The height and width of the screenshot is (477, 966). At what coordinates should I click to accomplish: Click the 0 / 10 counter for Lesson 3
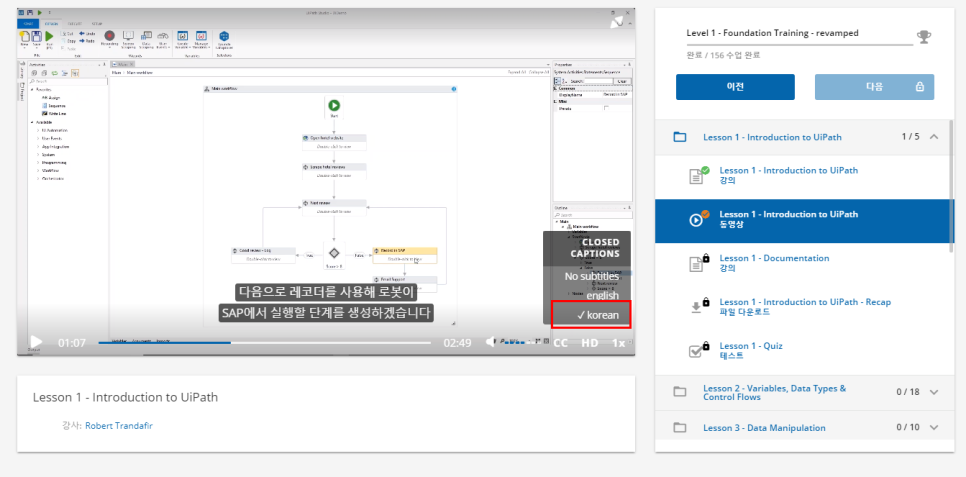(908, 427)
